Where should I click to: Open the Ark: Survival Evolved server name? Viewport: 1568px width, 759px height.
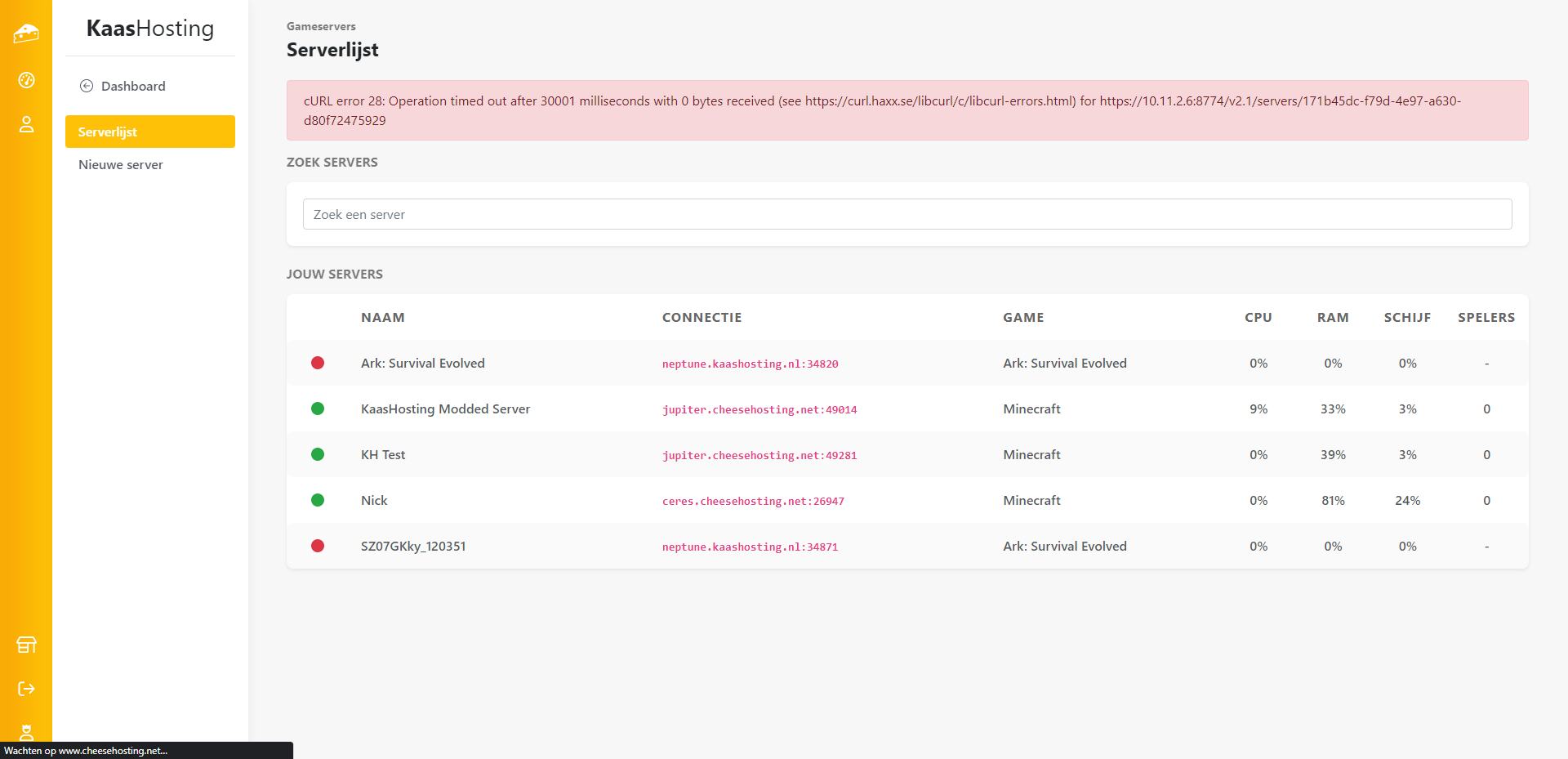pyautogui.click(x=422, y=363)
